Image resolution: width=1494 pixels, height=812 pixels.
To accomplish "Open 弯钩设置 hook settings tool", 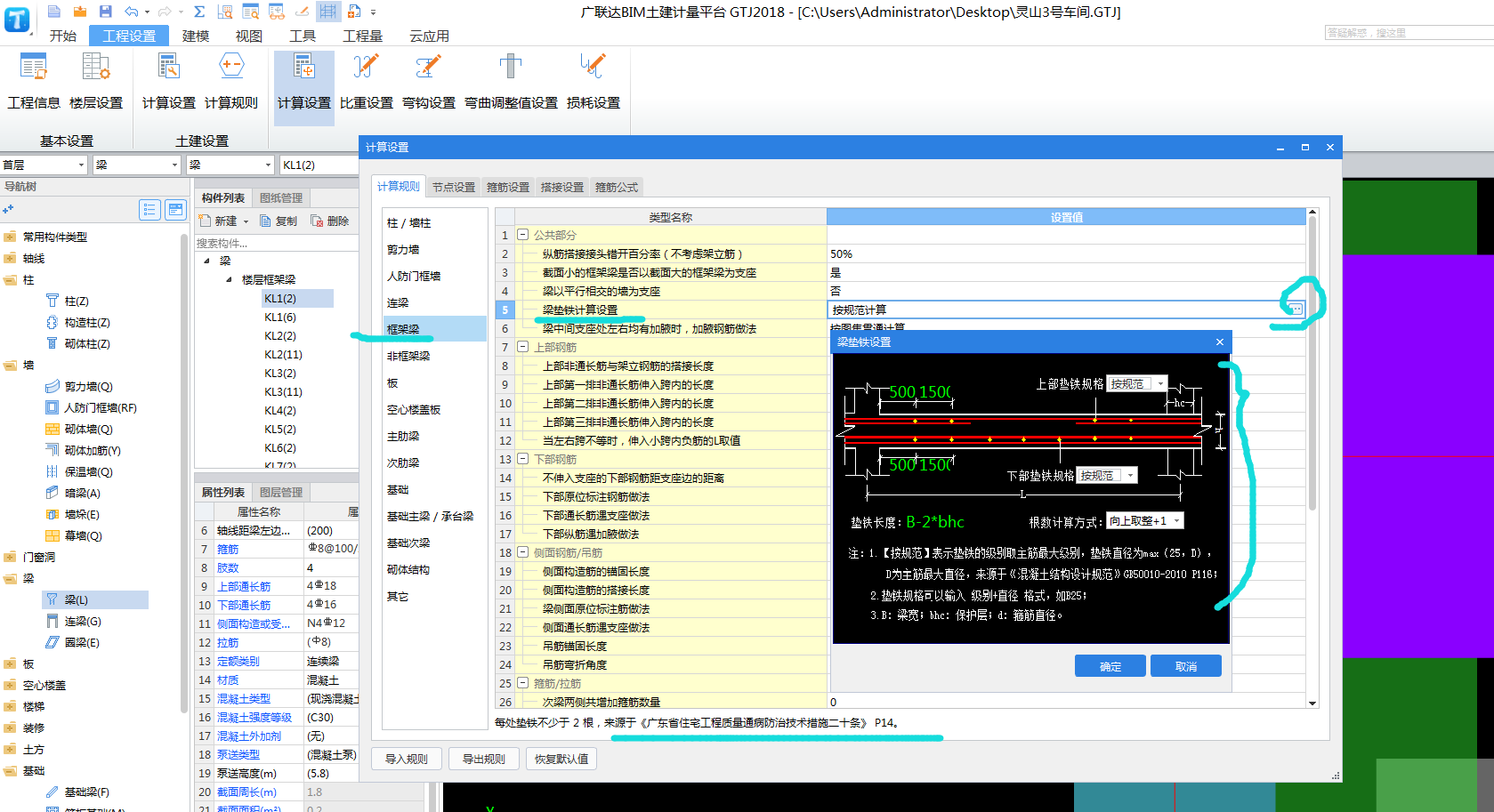I will 429,82.
